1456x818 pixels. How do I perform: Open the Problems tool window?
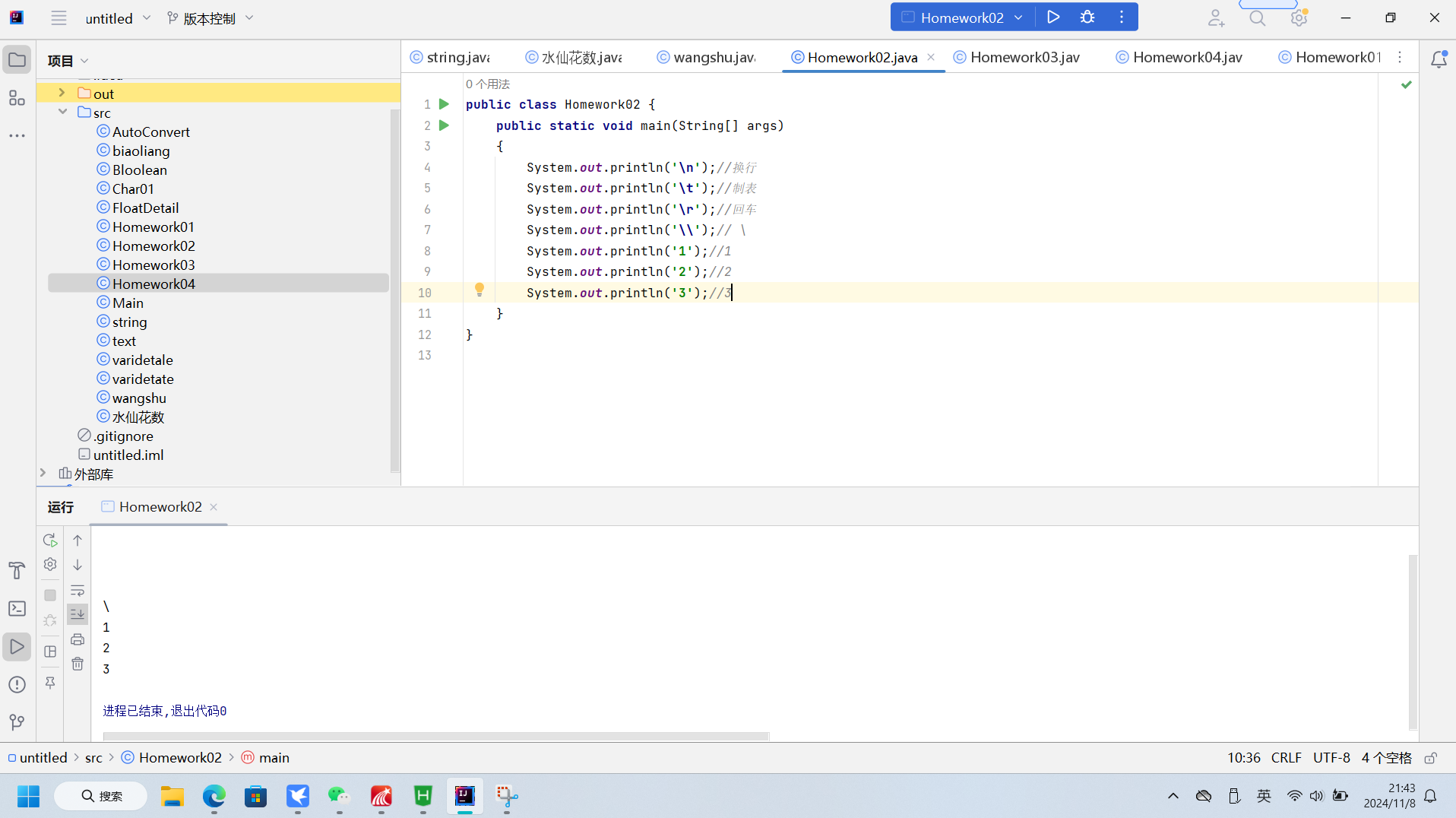click(17, 684)
